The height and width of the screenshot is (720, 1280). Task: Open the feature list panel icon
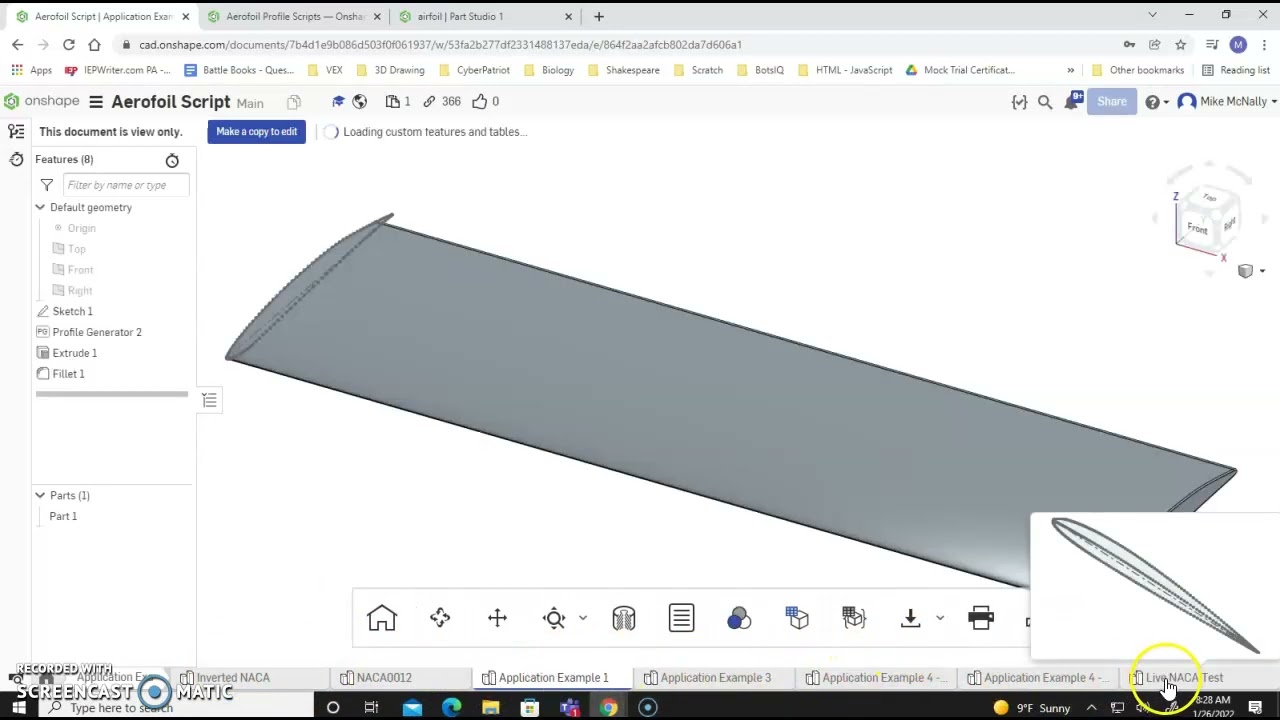click(16, 132)
